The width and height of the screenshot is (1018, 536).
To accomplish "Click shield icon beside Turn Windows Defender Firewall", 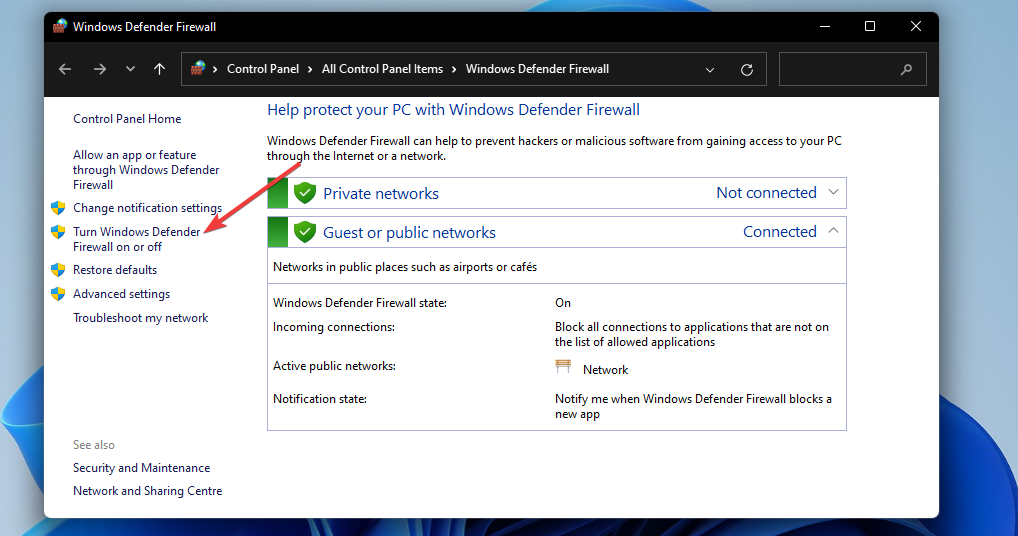I will pyautogui.click(x=58, y=232).
